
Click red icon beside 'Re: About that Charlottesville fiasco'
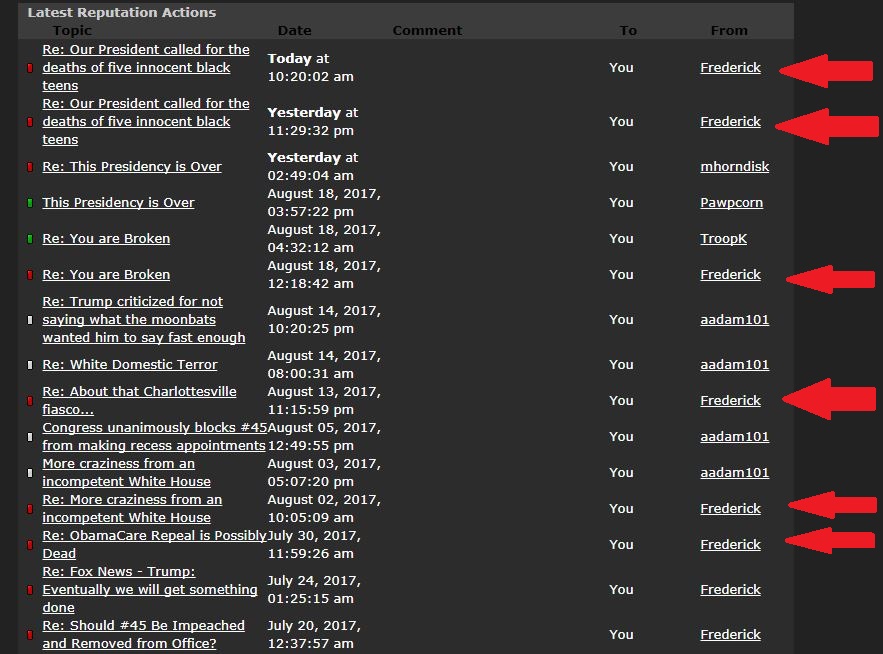30,401
